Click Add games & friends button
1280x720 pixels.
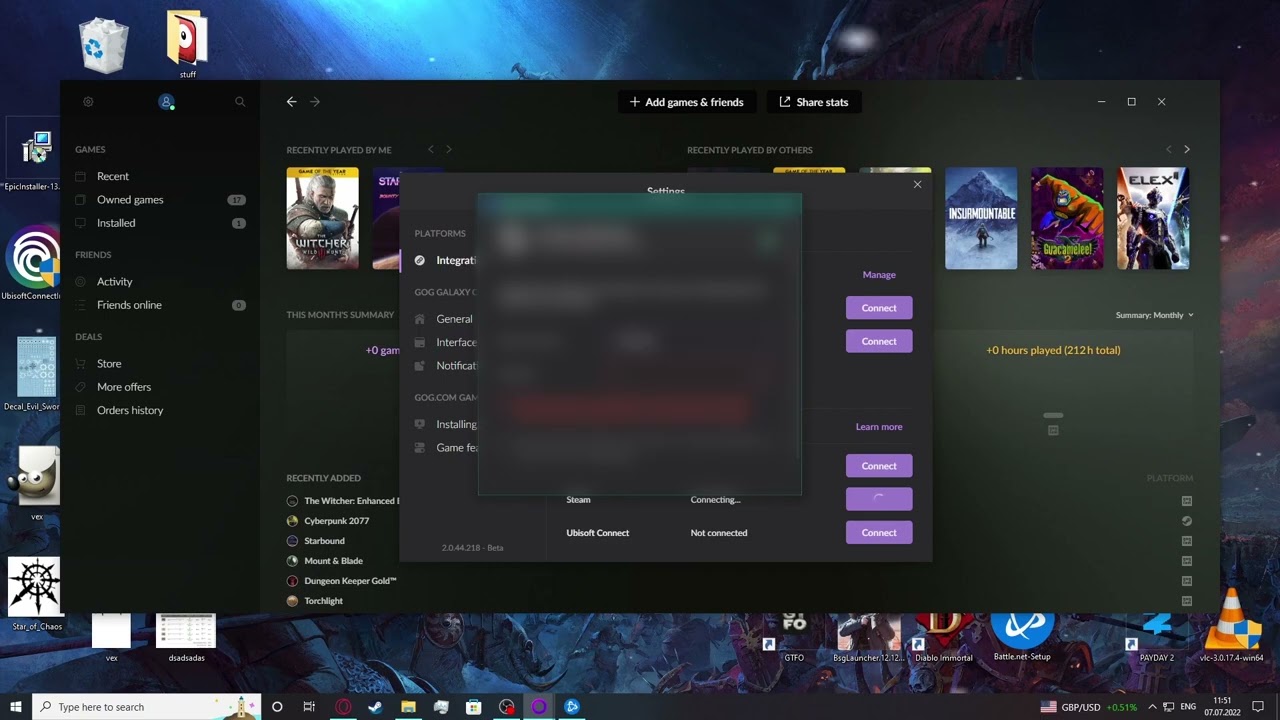point(686,102)
